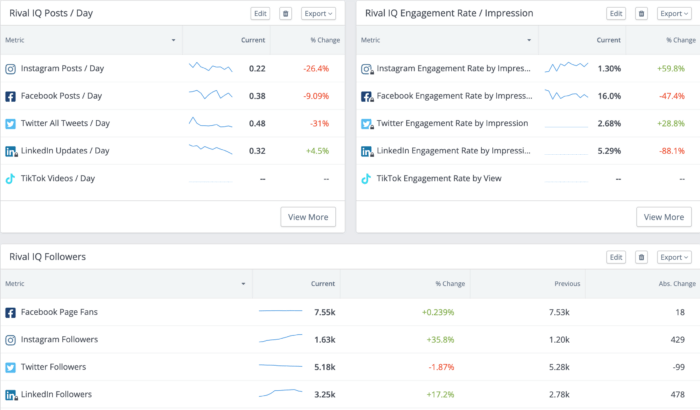Click Current column header in Engagement Rate table
Viewport: 700px width, 410px height.
[608, 40]
